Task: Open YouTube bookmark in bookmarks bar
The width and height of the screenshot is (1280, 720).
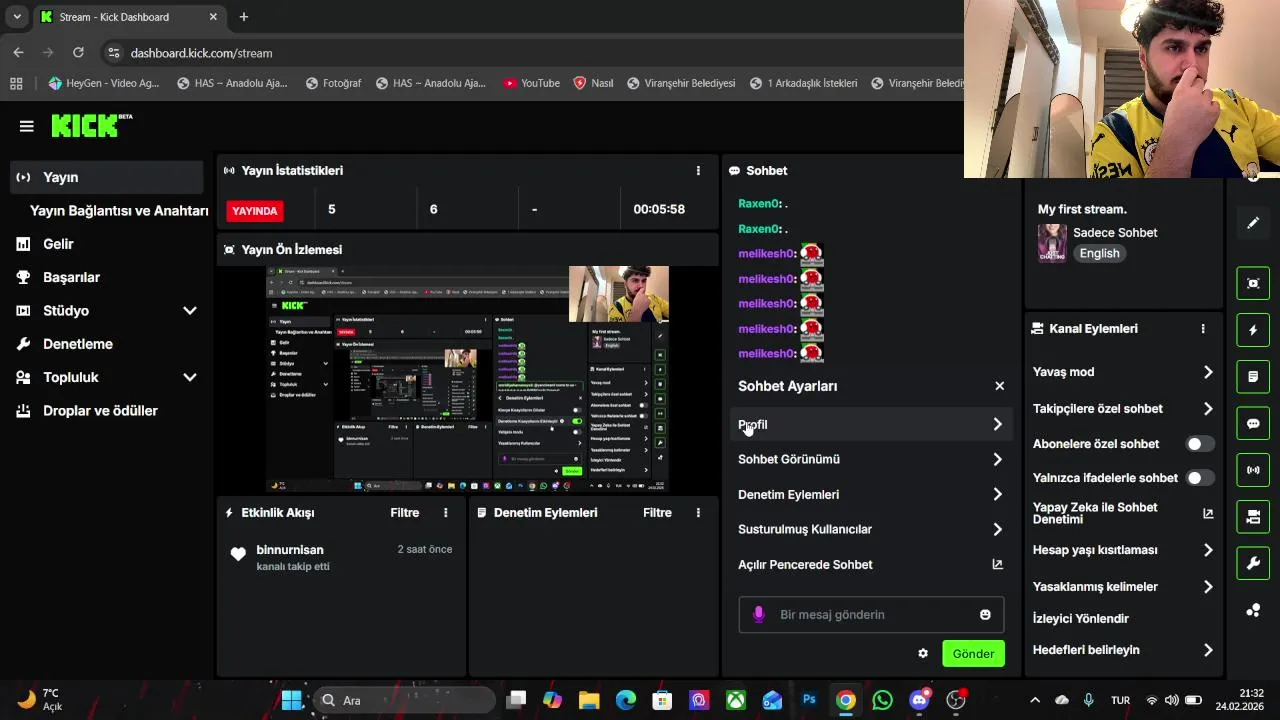Action: tap(531, 83)
